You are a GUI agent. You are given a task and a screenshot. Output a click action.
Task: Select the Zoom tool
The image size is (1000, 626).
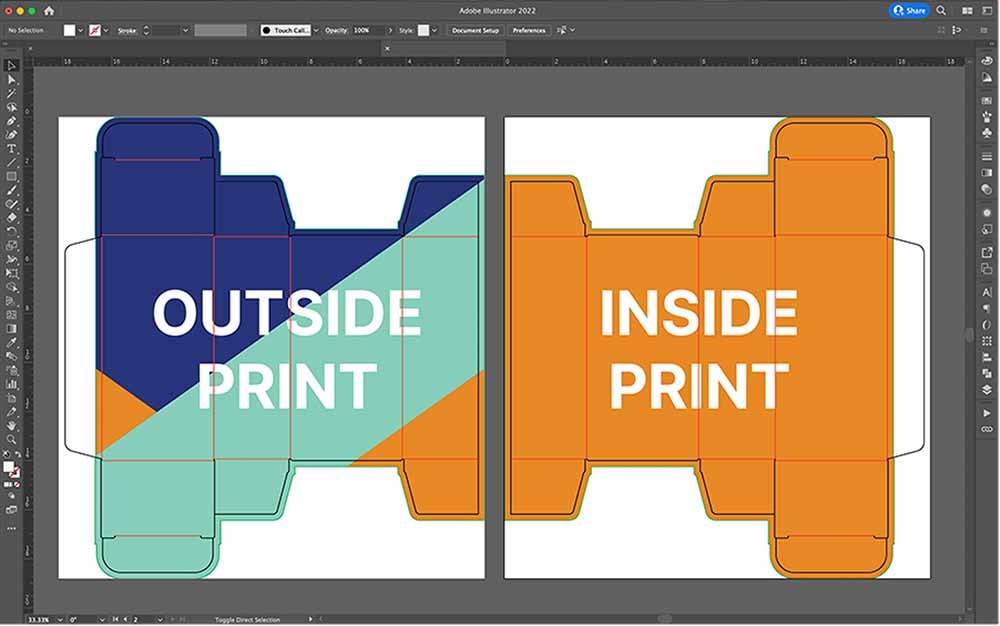pyautogui.click(x=11, y=440)
